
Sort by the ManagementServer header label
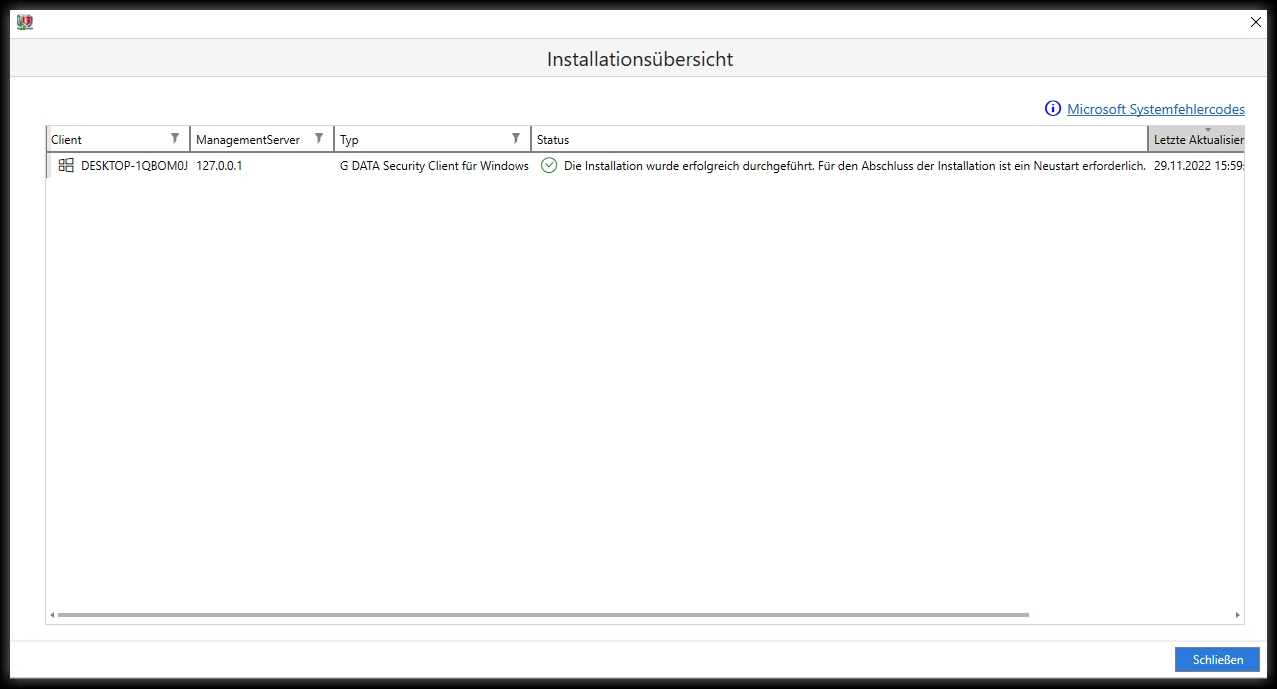click(x=248, y=140)
